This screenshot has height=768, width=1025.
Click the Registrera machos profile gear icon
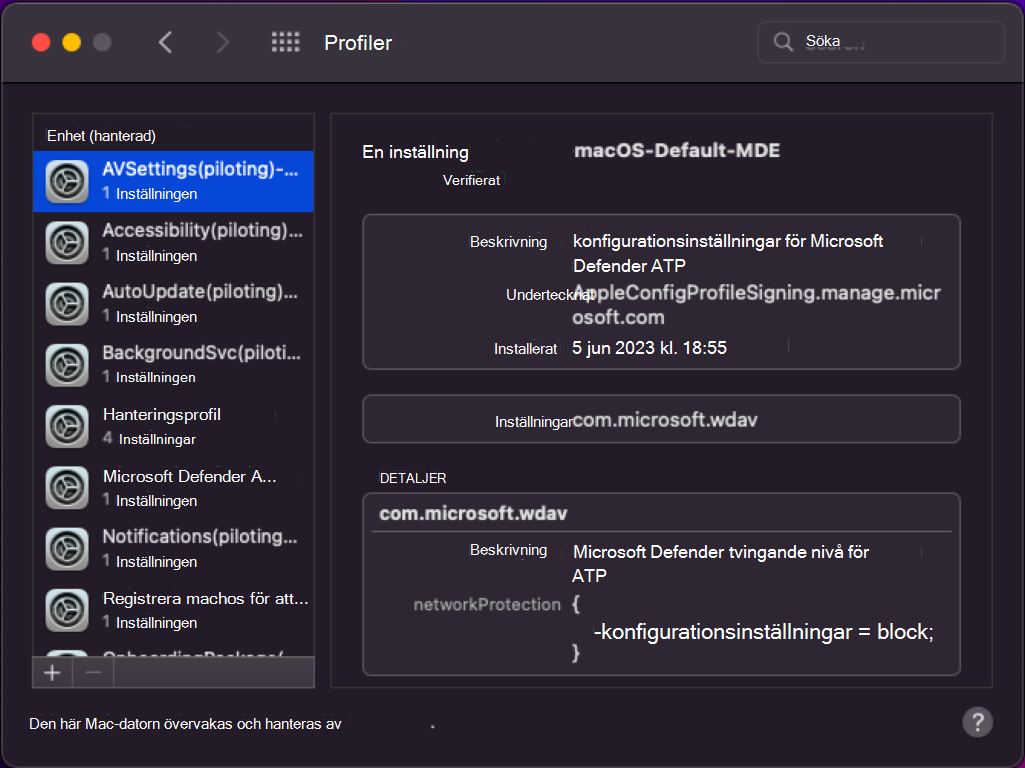pyautogui.click(x=67, y=610)
